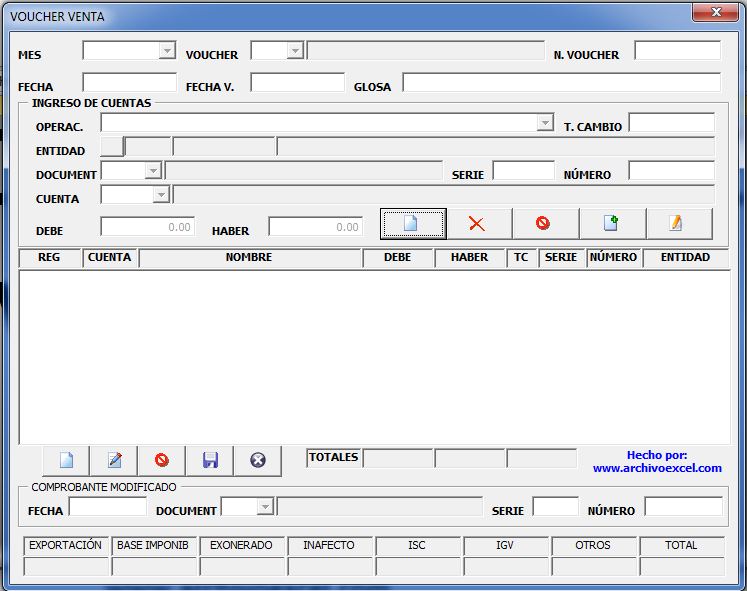Click the OTROS header
Image resolution: width=747 pixels, height=591 pixels.
(x=594, y=546)
